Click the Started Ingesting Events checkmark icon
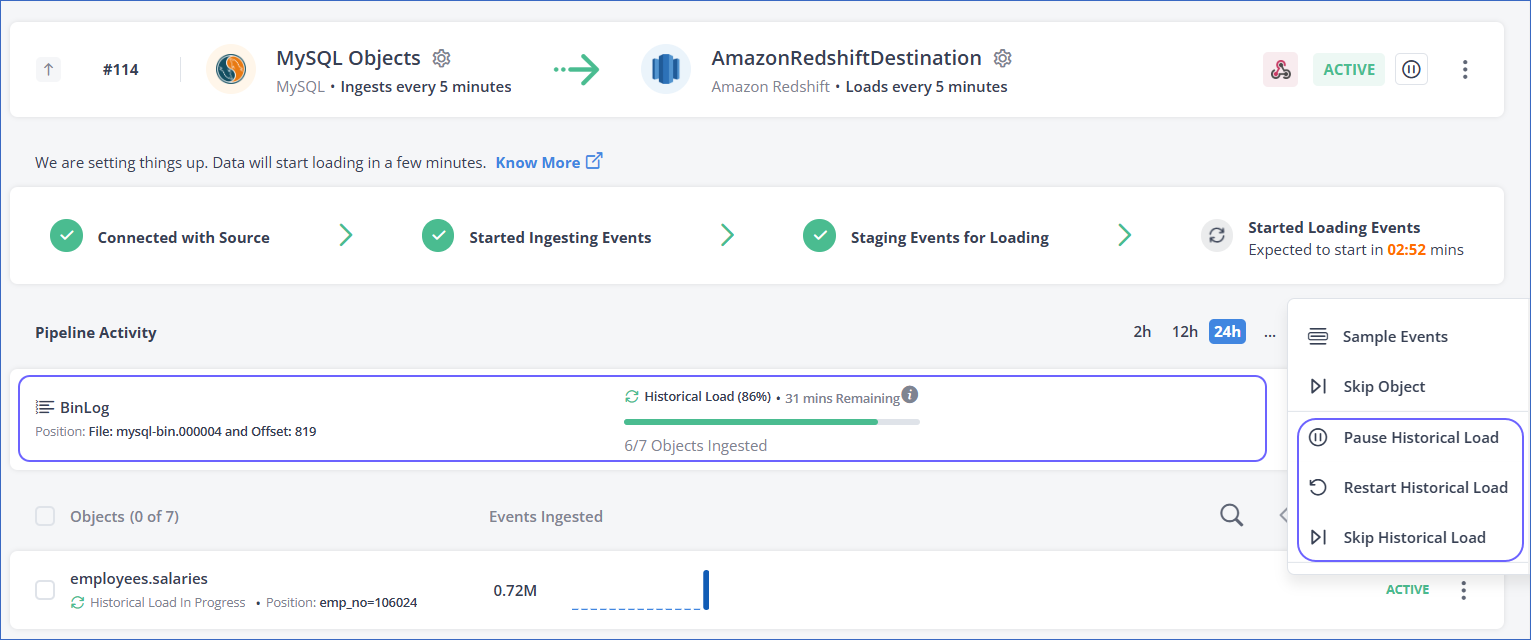 pos(438,236)
